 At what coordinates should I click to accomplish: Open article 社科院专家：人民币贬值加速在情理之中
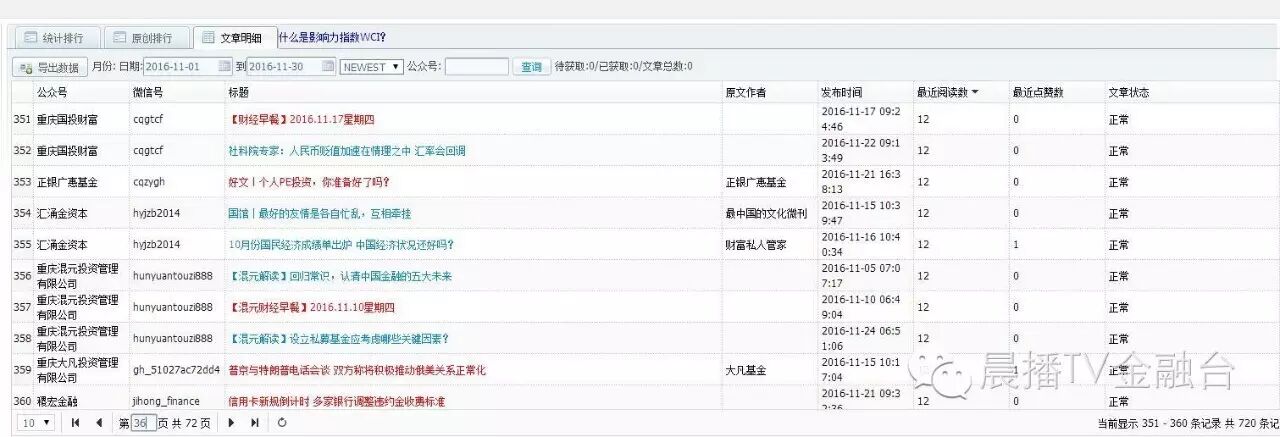347,151
